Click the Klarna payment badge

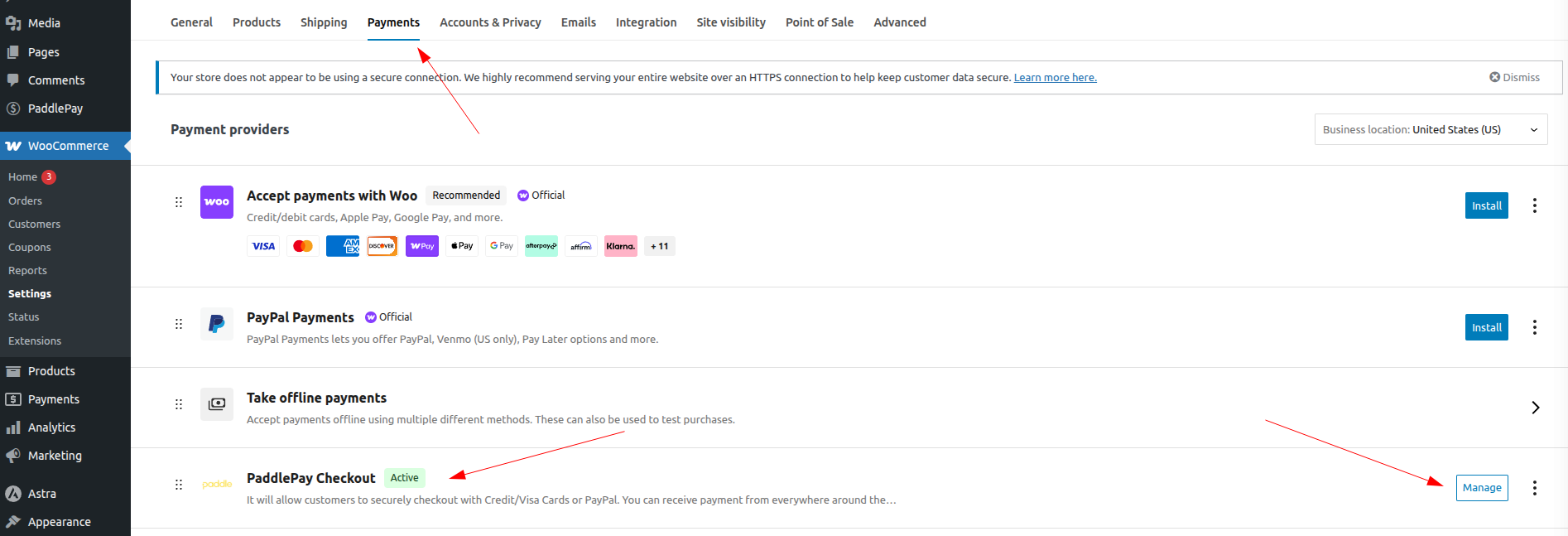pyautogui.click(x=621, y=246)
